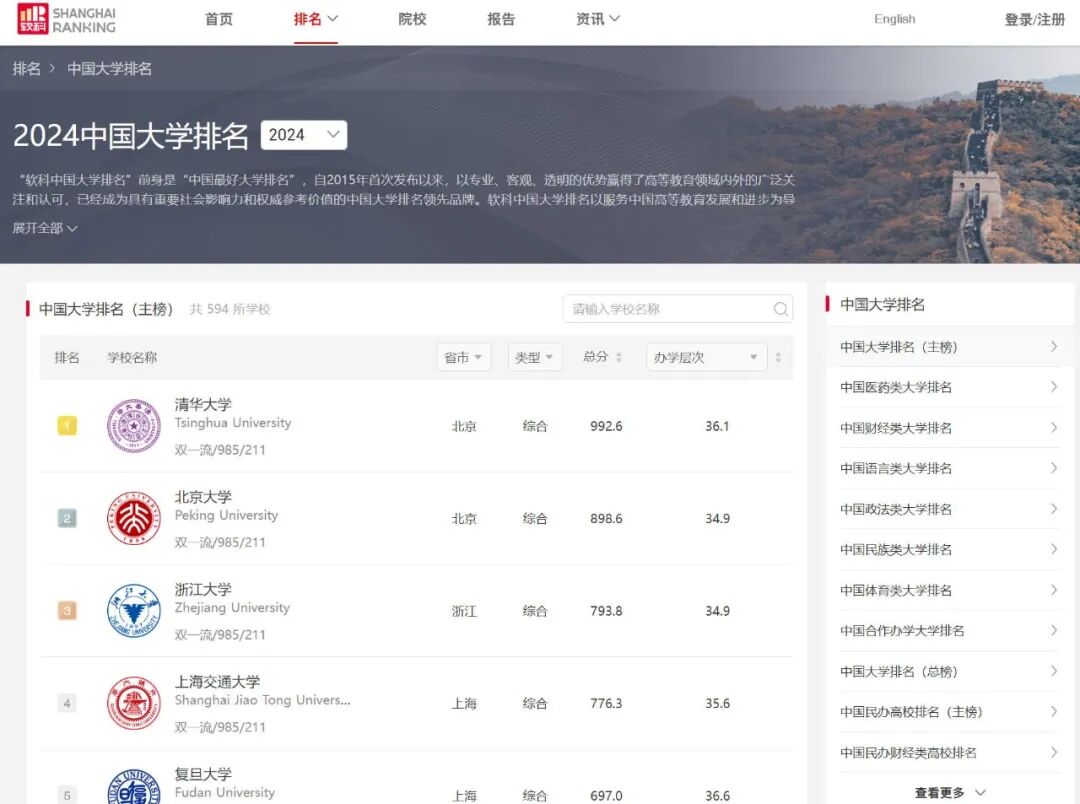
Task: Click the arrow next to 中国大学排名（总榜）
Action: 1054,671
